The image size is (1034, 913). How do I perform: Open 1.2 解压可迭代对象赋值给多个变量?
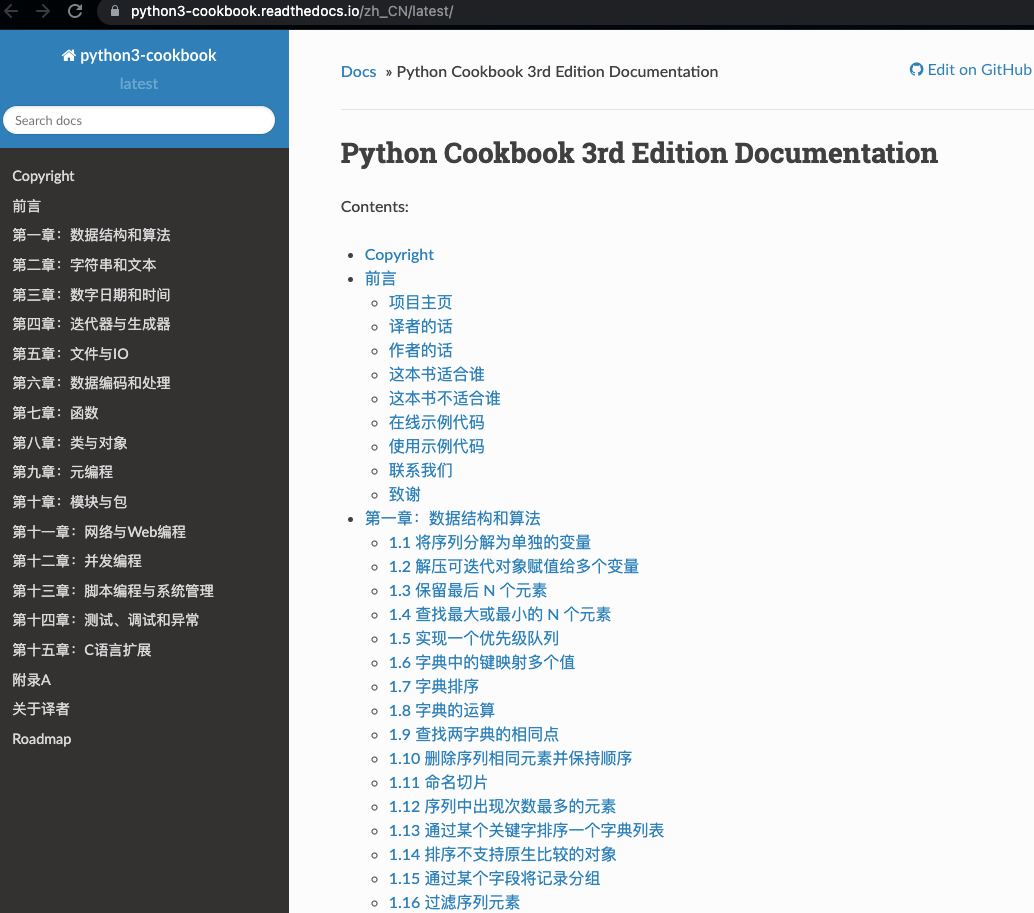[x=514, y=566]
